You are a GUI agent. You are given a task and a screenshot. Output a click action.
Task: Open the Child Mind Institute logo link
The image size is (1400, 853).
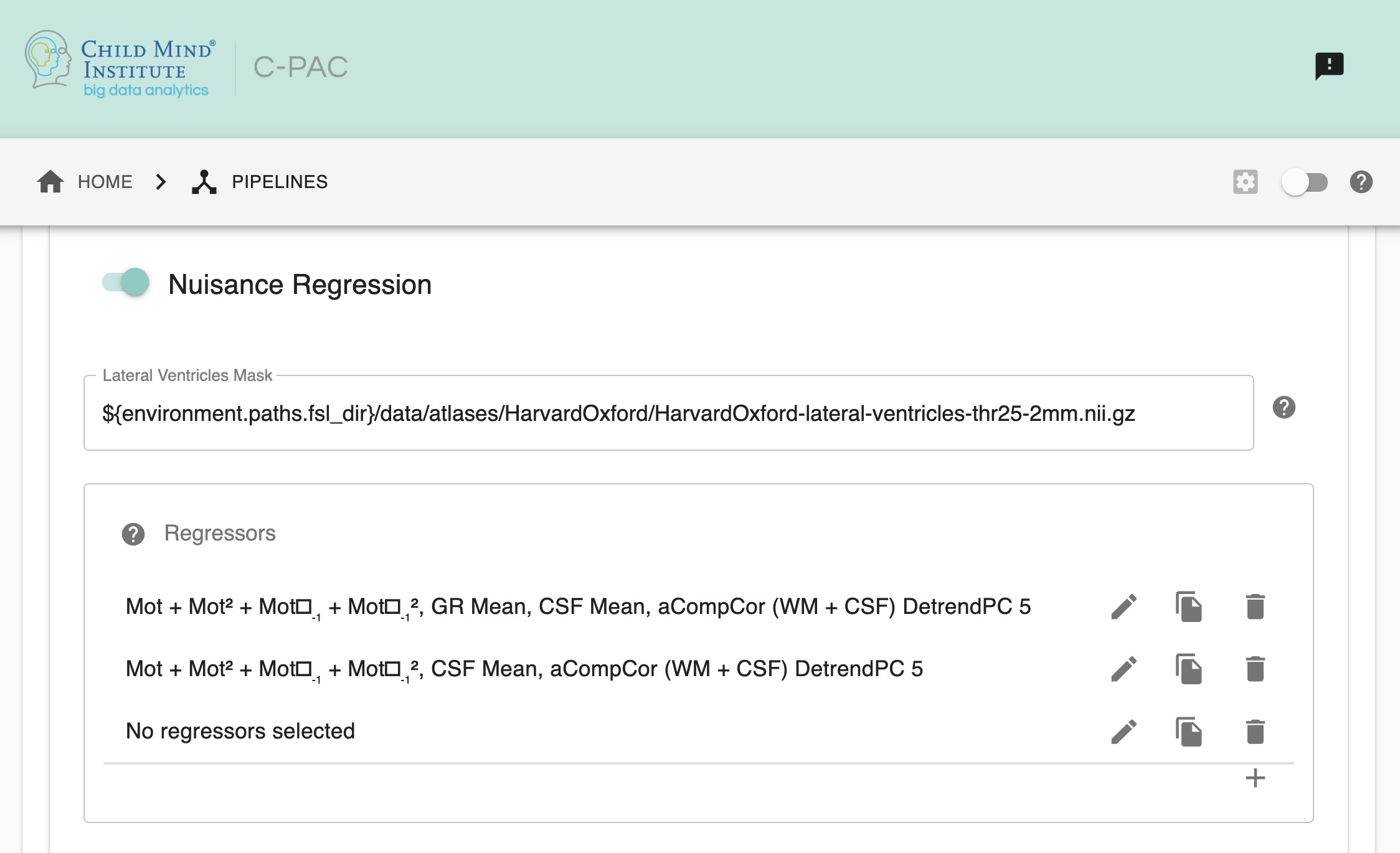[x=117, y=65]
